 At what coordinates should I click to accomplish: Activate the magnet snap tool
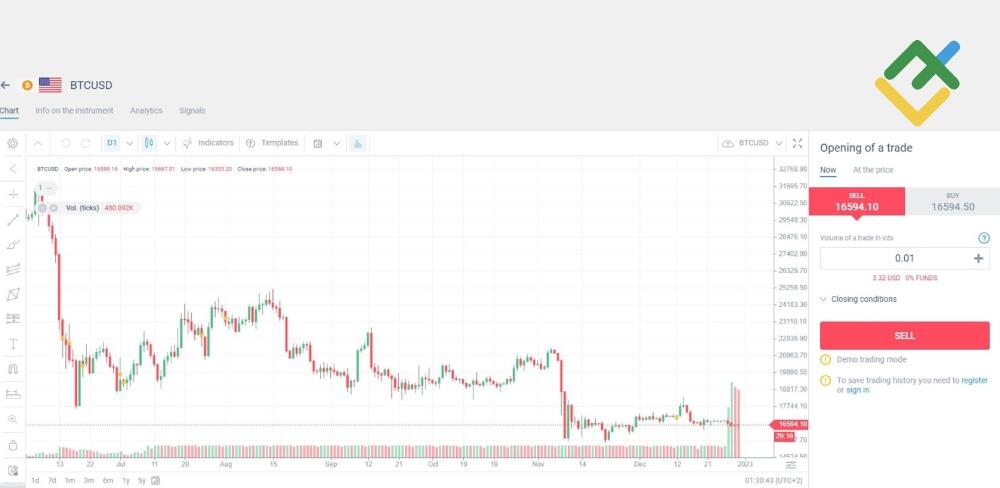coord(13,369)
